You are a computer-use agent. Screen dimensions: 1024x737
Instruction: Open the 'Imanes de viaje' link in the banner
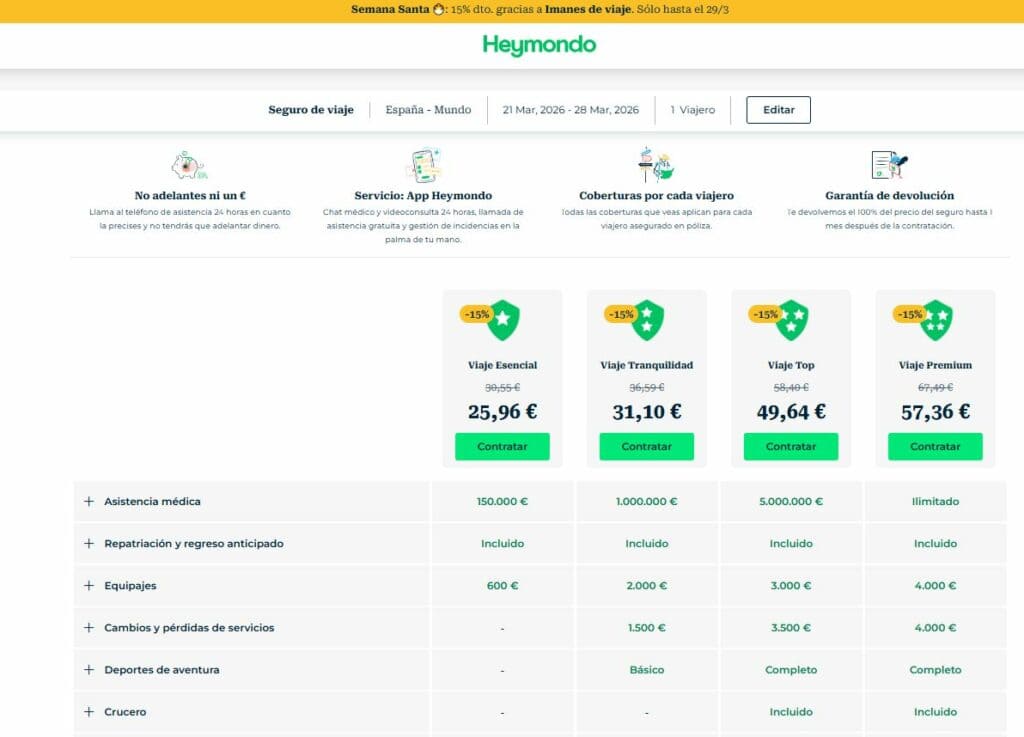click(586, 9)
